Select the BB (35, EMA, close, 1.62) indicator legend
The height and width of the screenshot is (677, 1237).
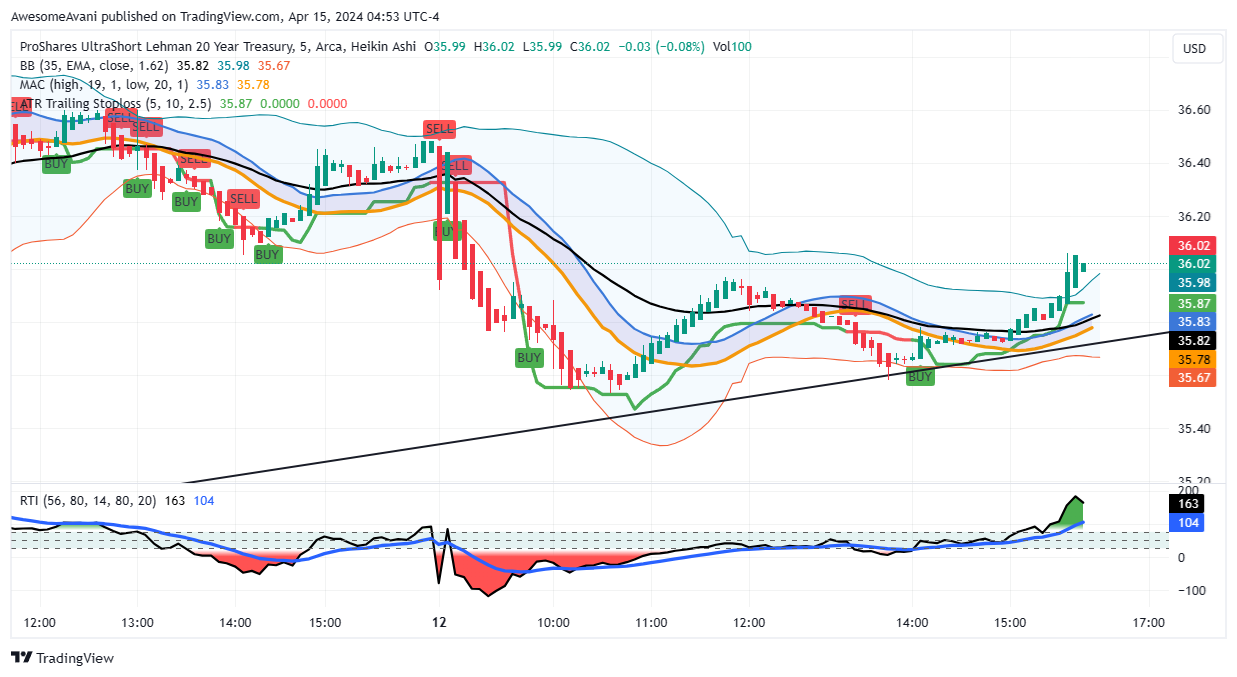tap(95, 66)
